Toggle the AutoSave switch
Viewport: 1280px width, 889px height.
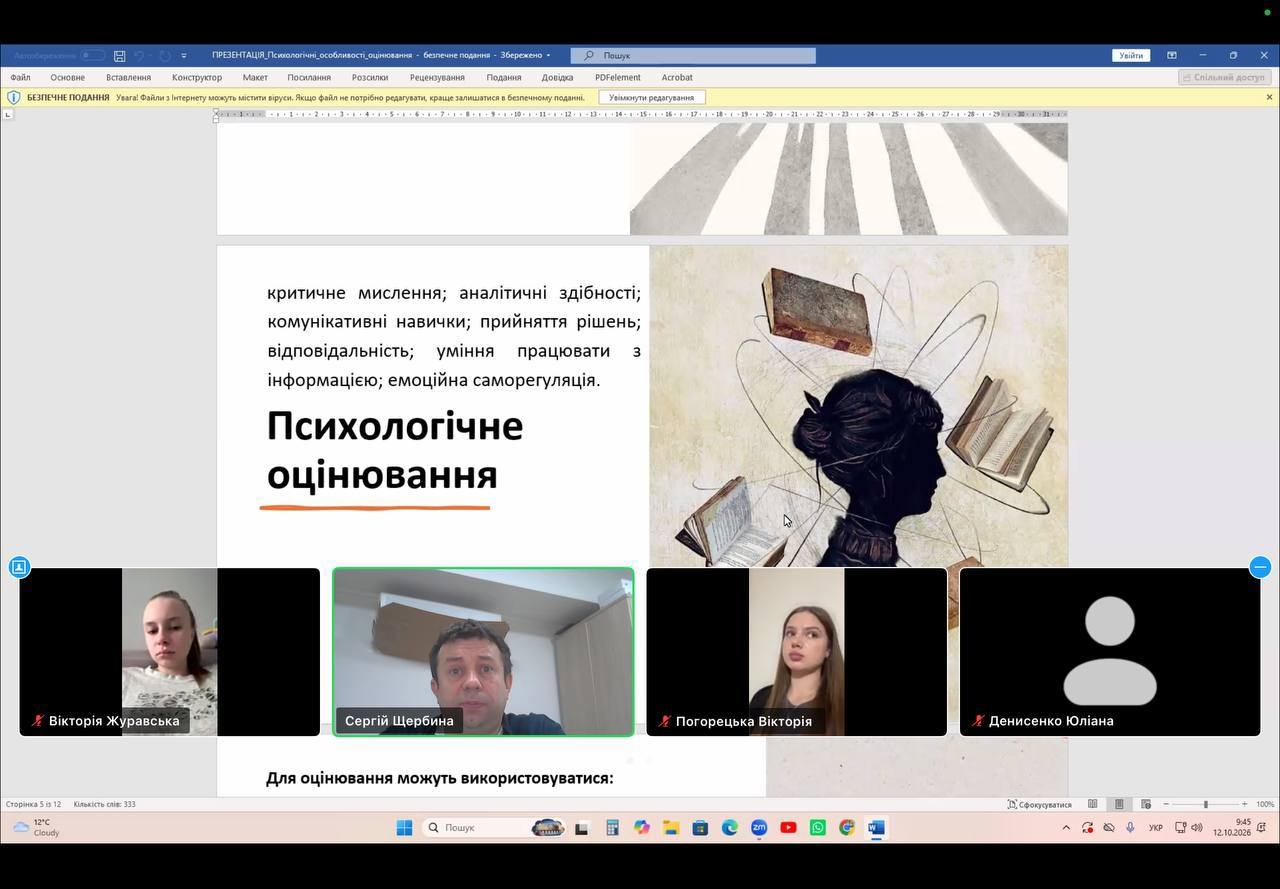click(x=92, y=55)
